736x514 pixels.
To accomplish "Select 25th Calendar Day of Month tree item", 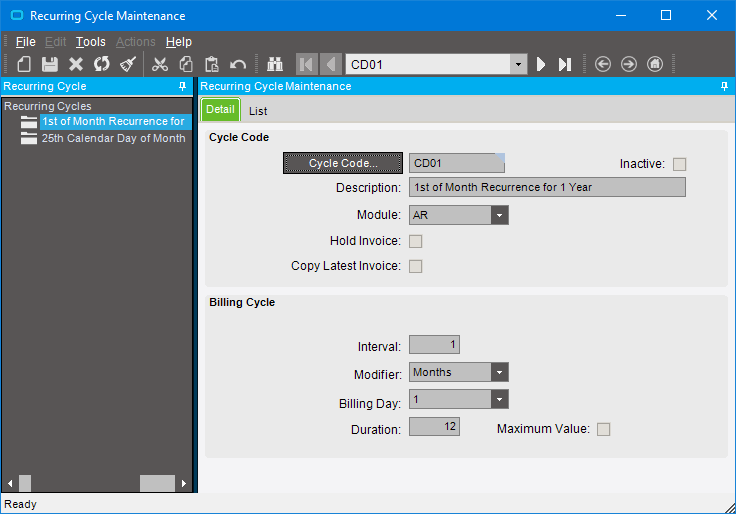I will pos(113,138).
